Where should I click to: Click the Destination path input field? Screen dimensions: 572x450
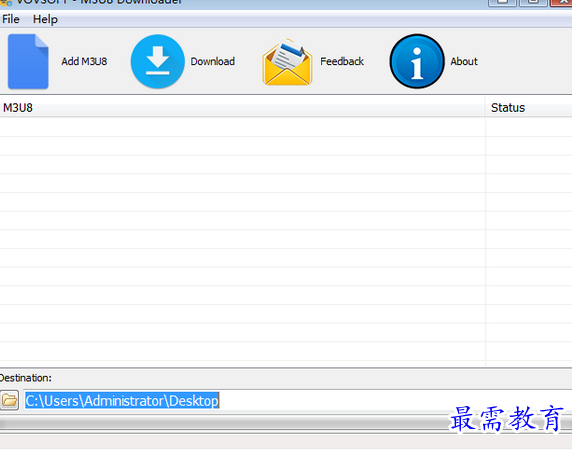click(297, 400)
